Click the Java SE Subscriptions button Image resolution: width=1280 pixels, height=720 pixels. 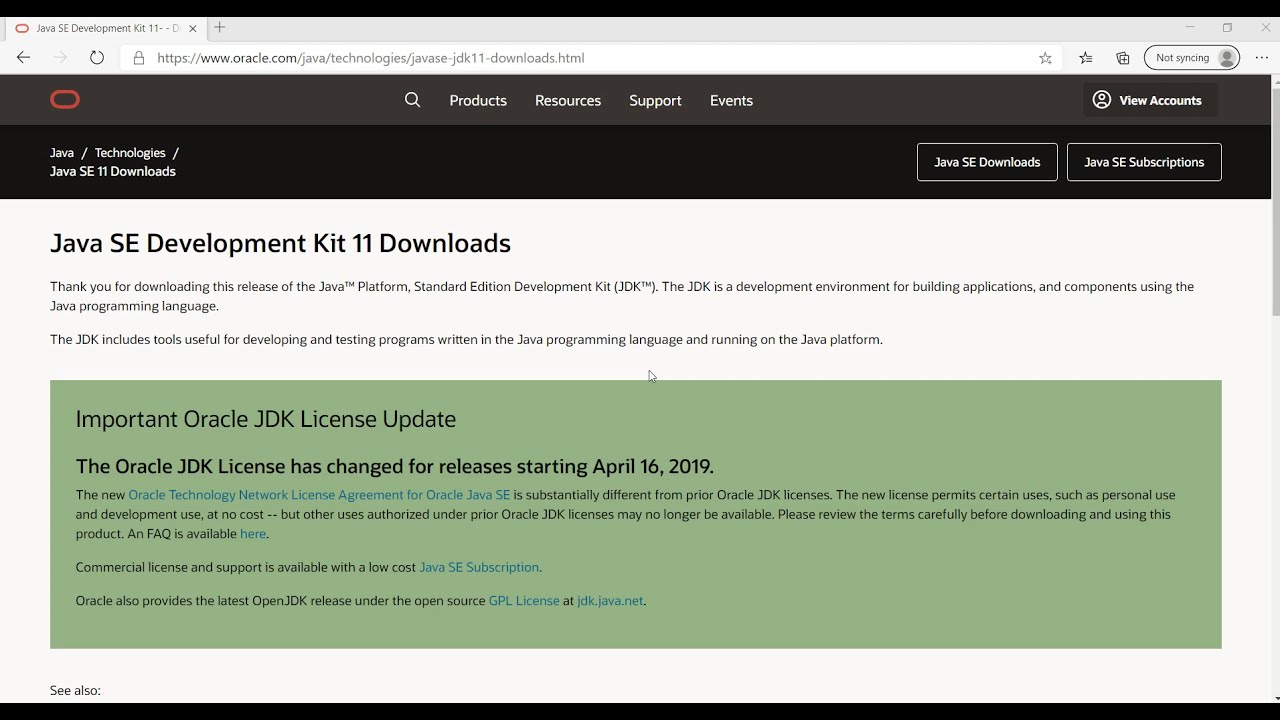pyautogui.click(x=1144, y=162)
